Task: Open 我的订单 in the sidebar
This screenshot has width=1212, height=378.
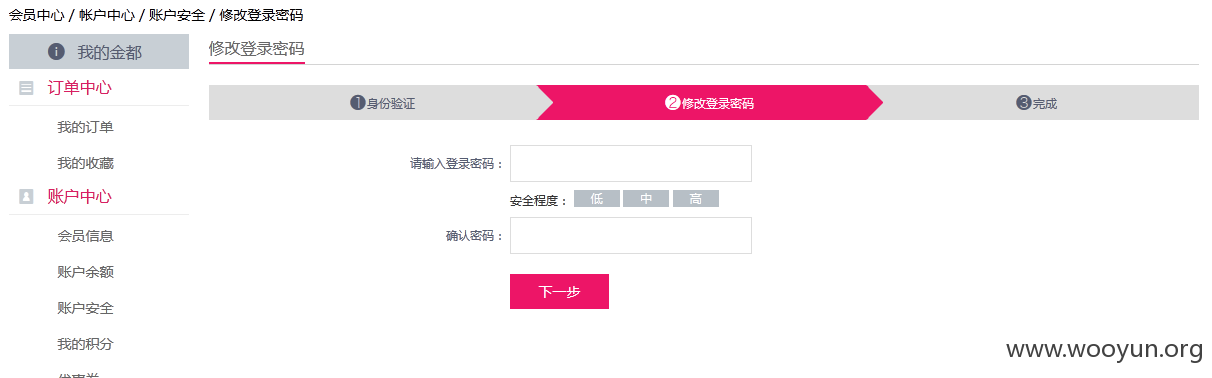Action: coord(85,128)
